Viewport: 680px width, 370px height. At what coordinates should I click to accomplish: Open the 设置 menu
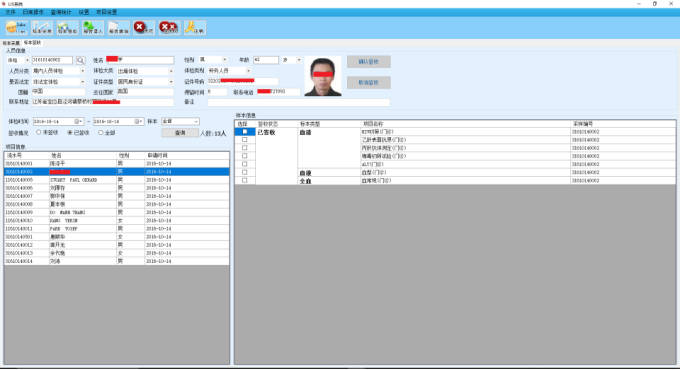coord(84,12)
